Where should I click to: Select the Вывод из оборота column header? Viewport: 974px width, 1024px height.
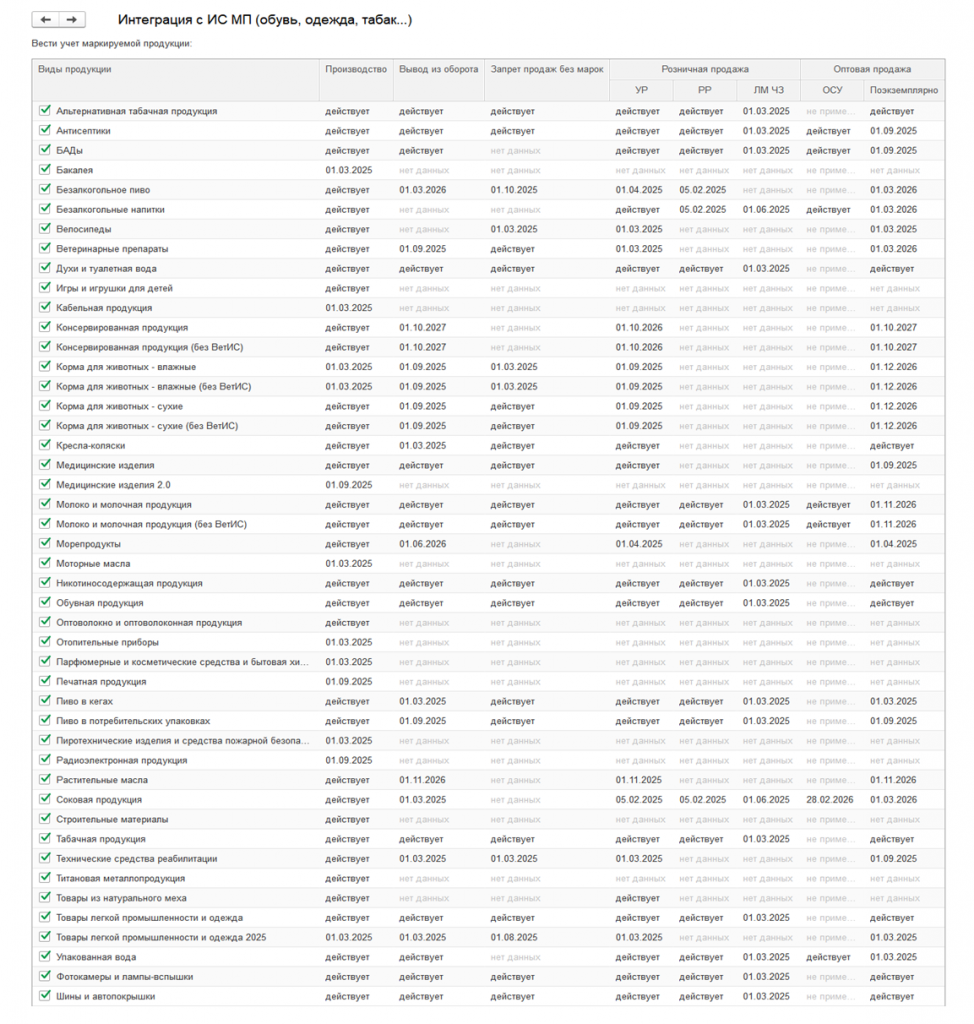tap(439, 80)
